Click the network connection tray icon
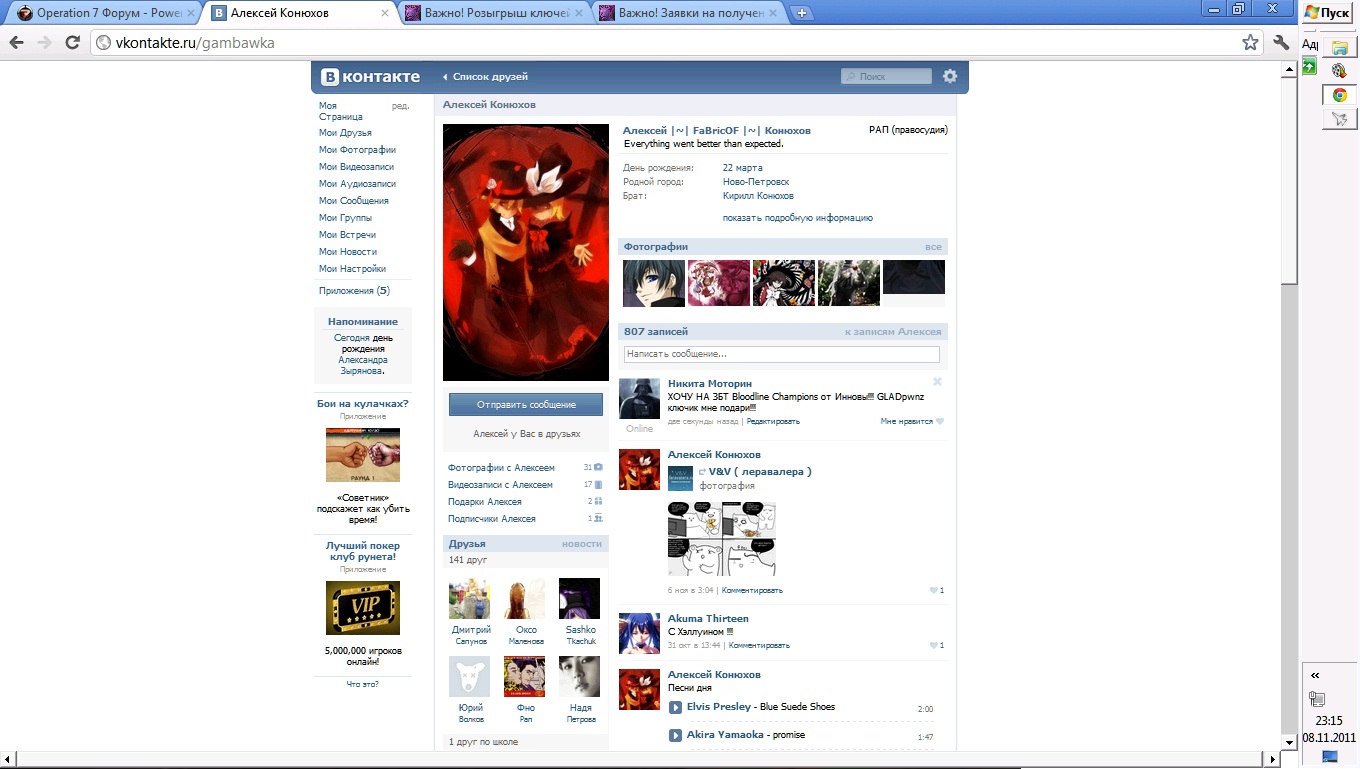 (1317, 698)
